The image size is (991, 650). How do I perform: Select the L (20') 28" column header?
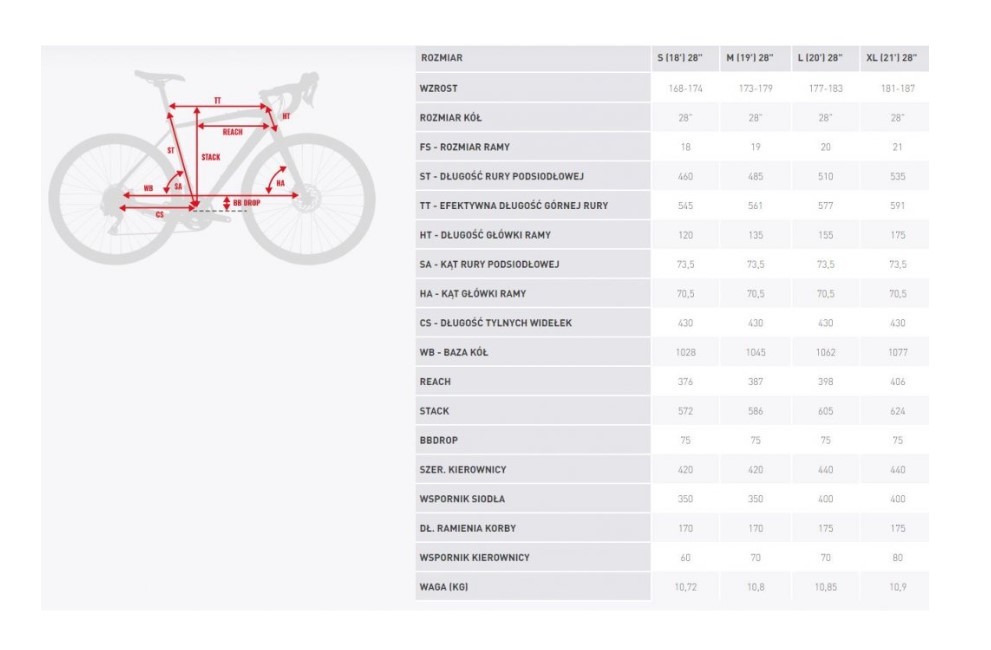click(820, 58)
